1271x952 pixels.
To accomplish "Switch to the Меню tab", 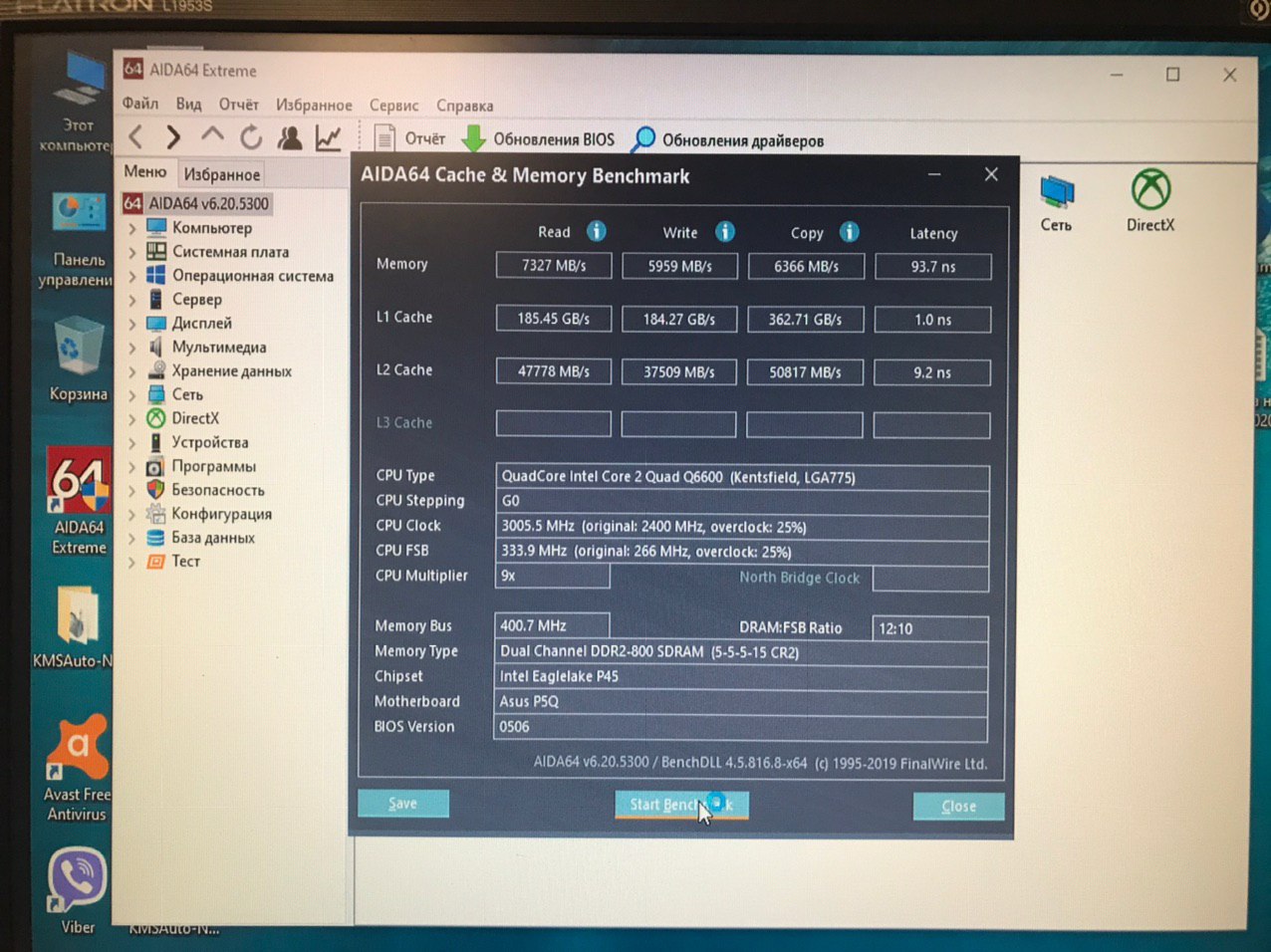I will click(x=145, y=172).
